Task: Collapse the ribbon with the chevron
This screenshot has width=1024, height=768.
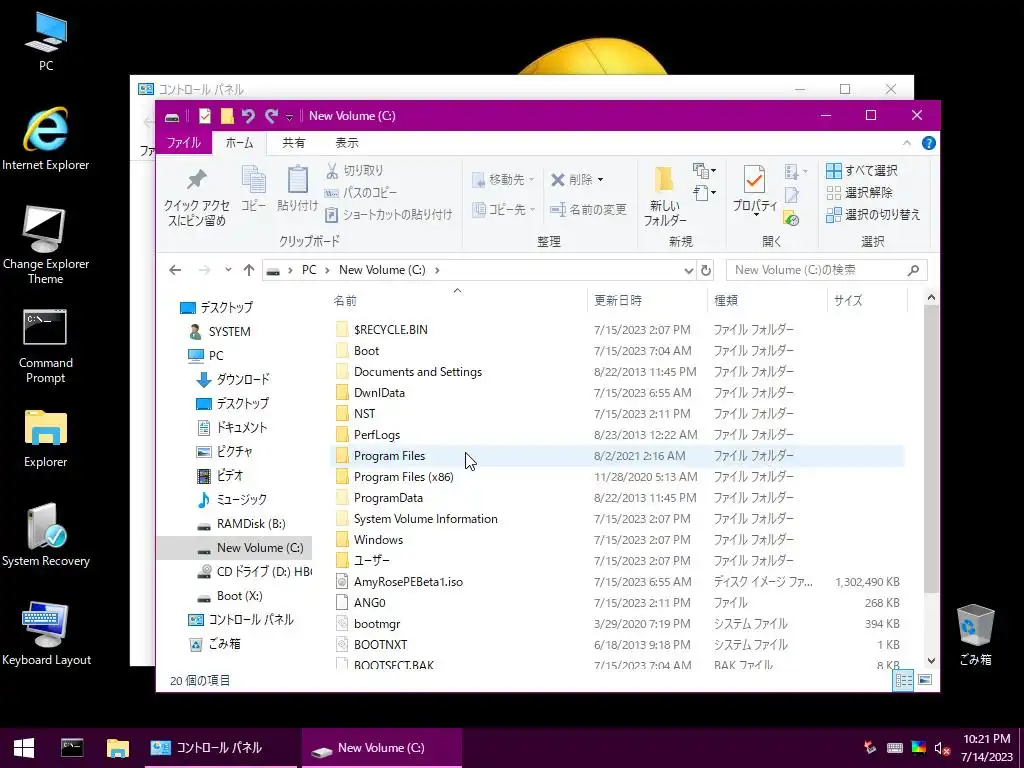Action: click(x=906, y=143)
